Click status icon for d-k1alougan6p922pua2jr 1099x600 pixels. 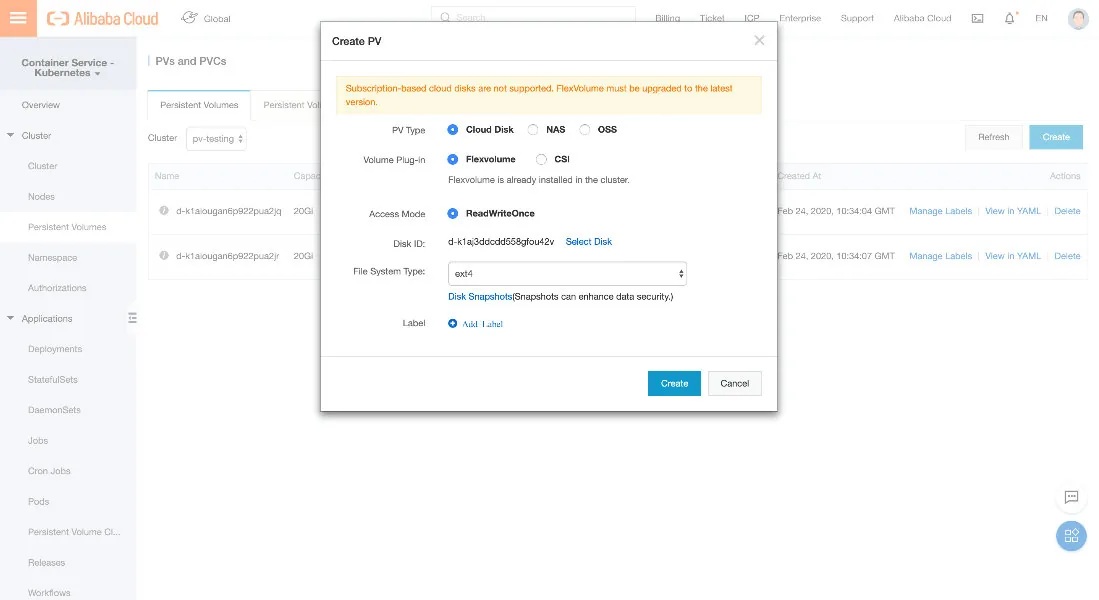164,255
